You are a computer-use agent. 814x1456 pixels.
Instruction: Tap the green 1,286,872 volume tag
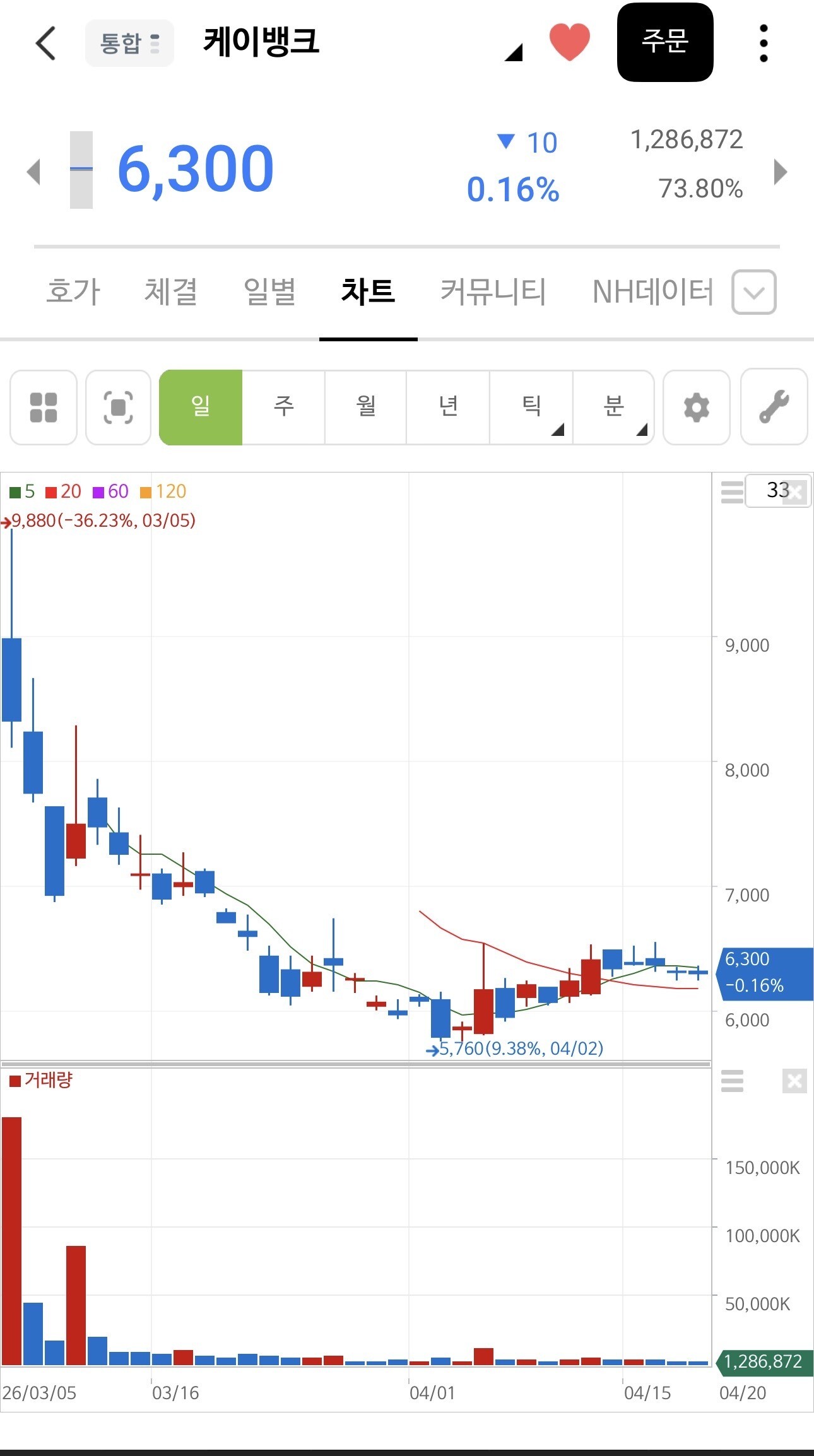(765, 1362)
